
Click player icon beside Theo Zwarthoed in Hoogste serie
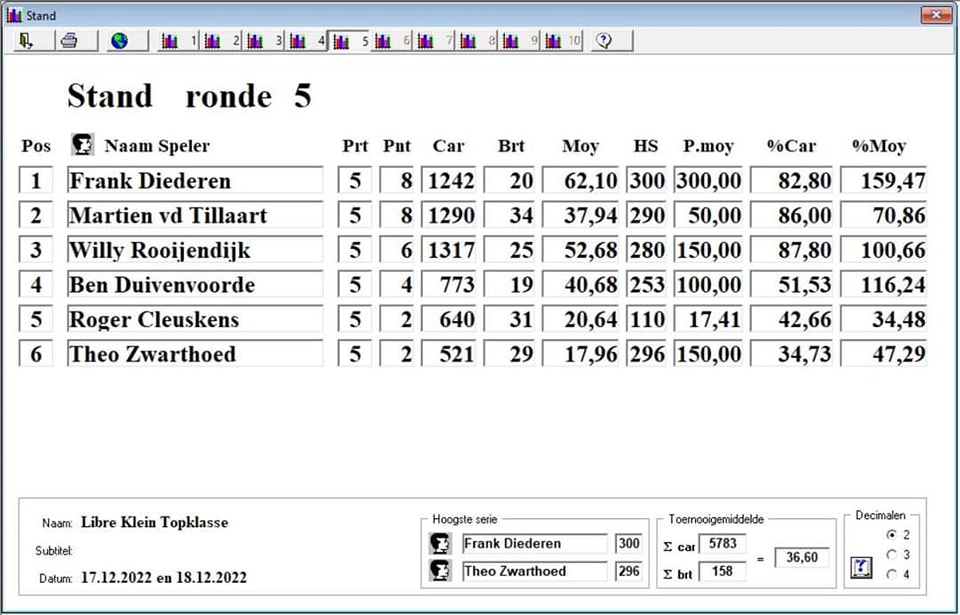pos(440,572)
